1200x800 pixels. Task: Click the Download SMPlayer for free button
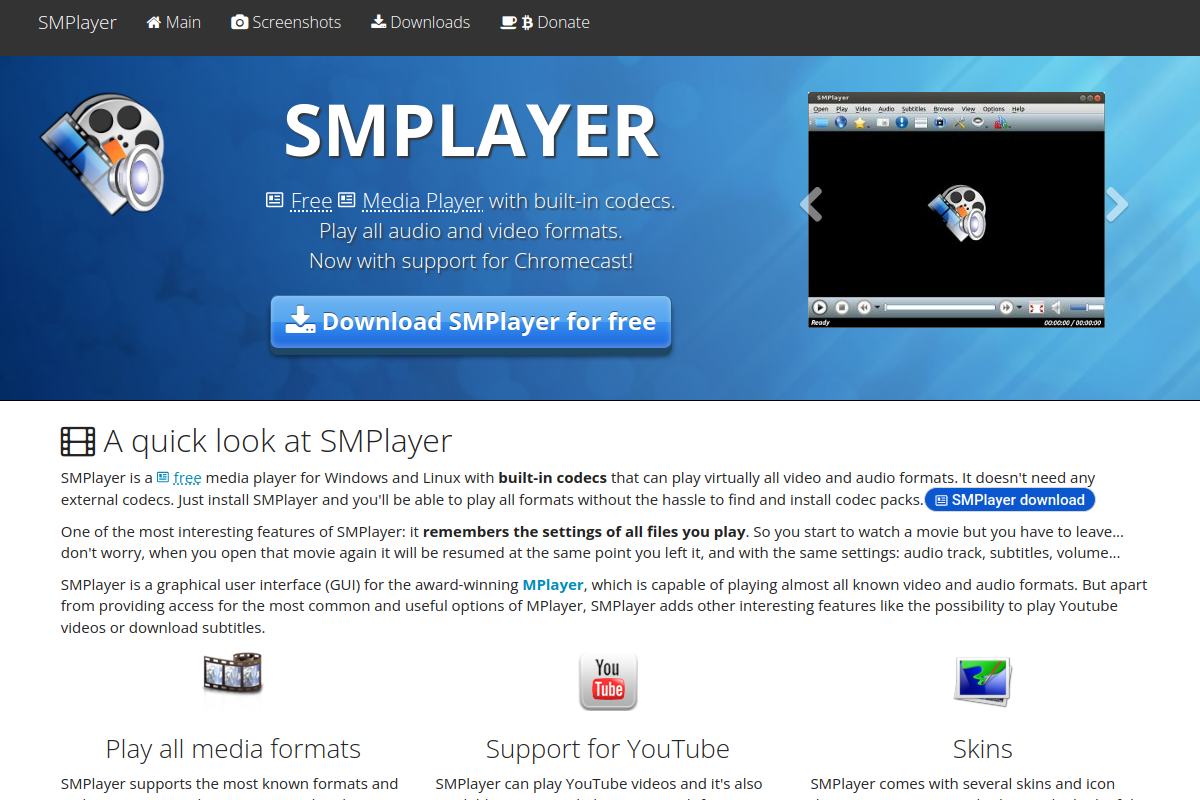point(471,322)
